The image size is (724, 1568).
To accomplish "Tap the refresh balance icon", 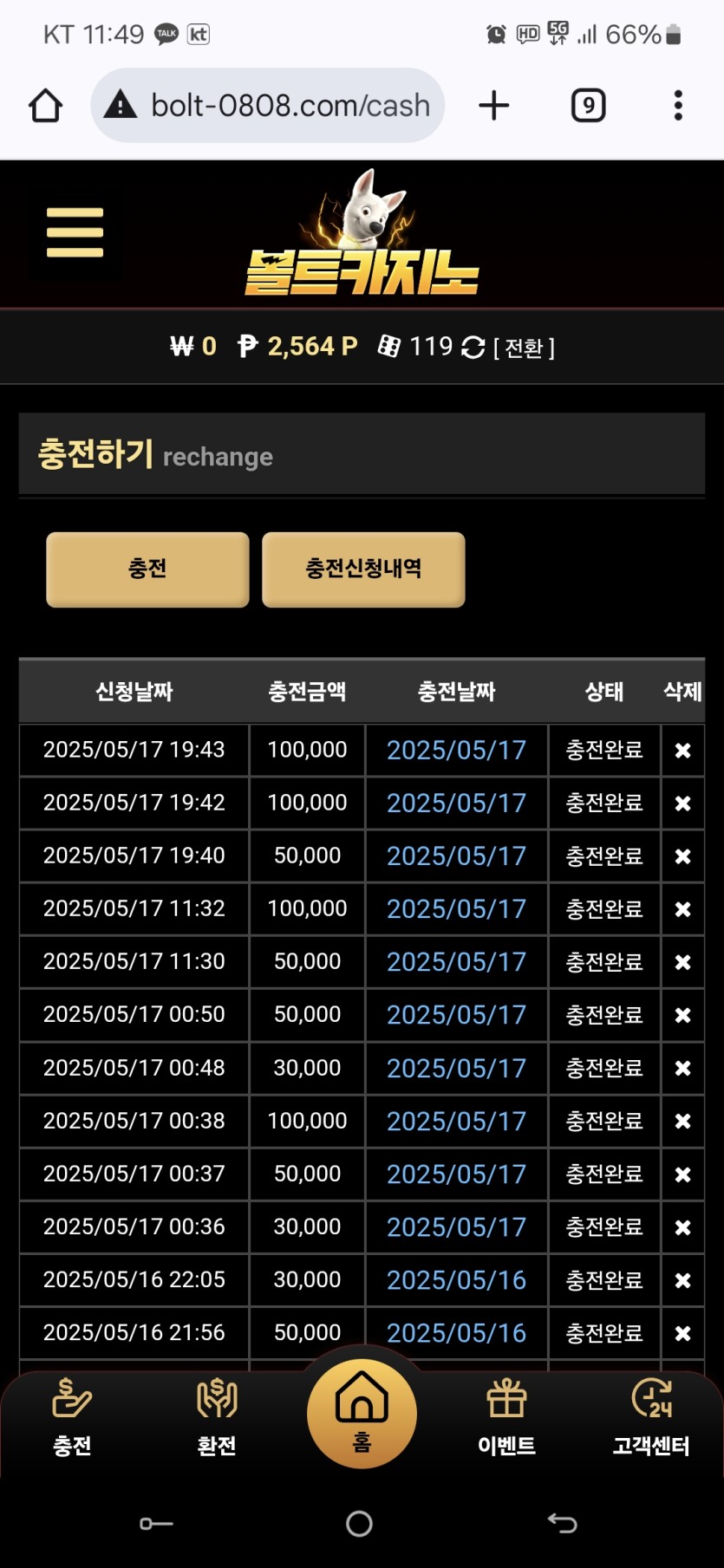I will click(x=473, y=348).
